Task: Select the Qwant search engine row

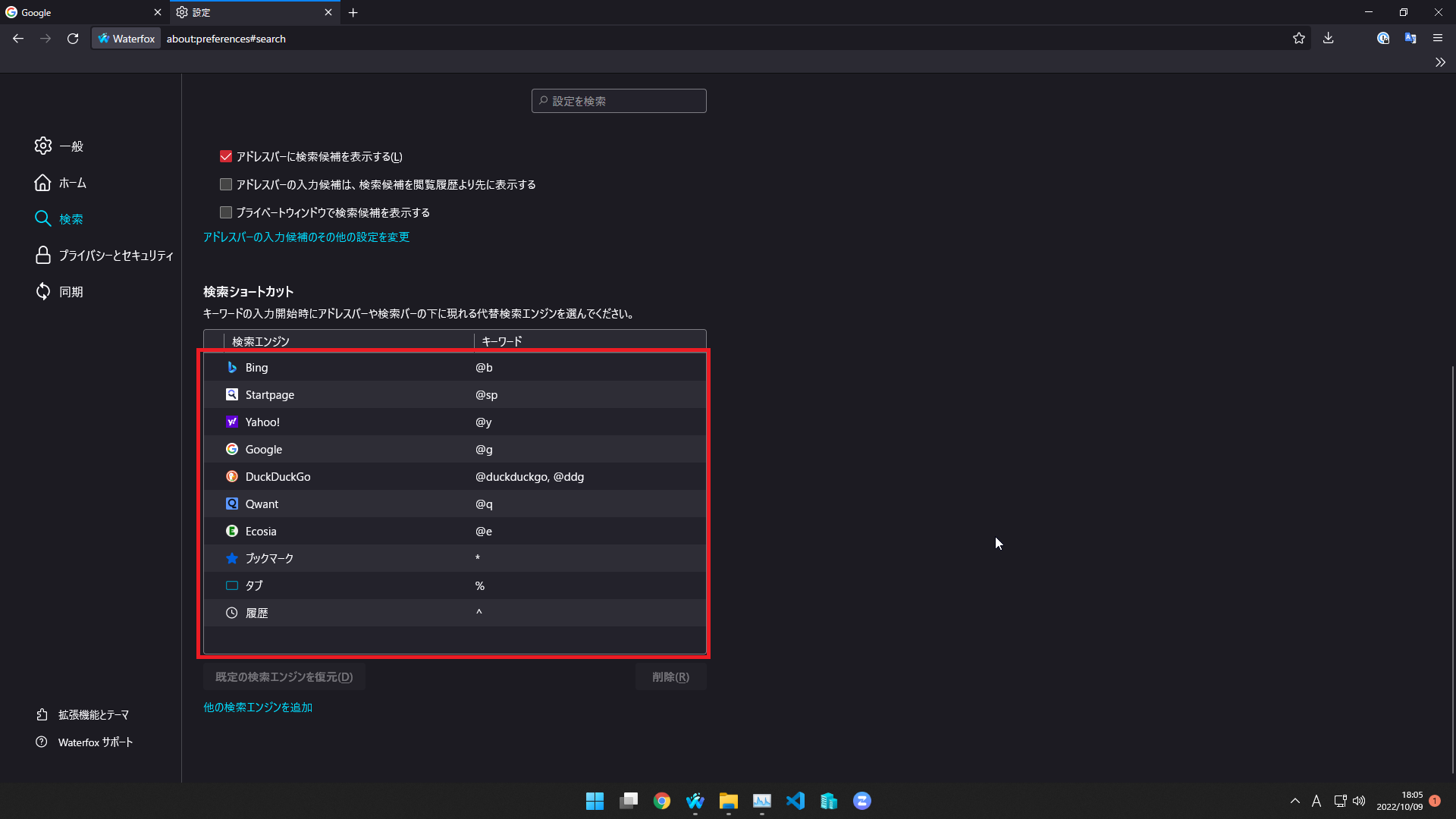Action: [455, 504]
